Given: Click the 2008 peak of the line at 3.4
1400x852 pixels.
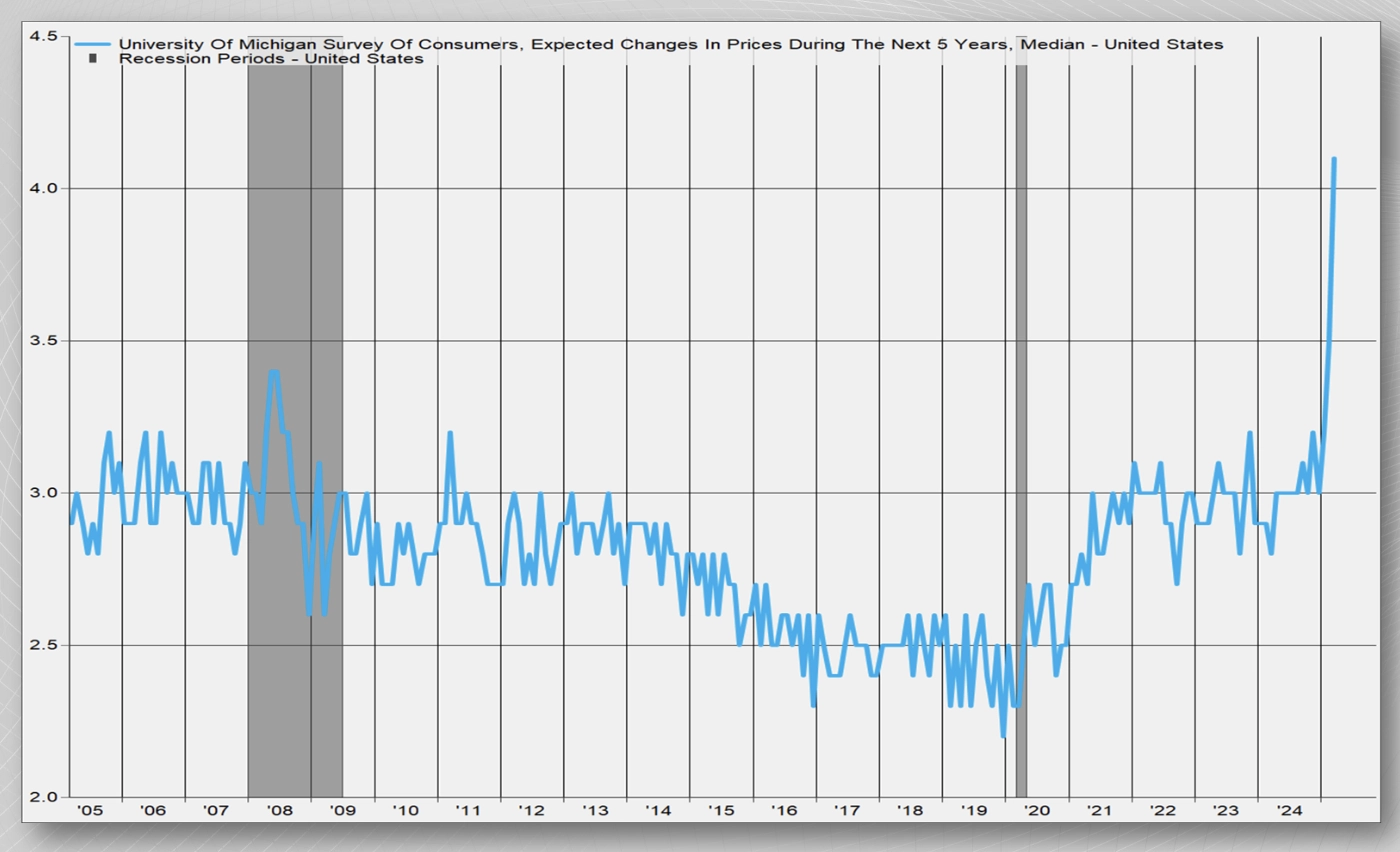Looking at the screenshot, I should 273,372.
